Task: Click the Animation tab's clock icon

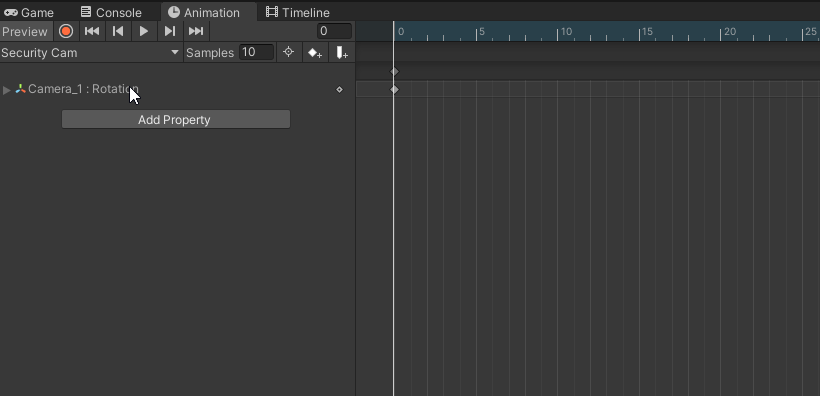Action: 174,12
